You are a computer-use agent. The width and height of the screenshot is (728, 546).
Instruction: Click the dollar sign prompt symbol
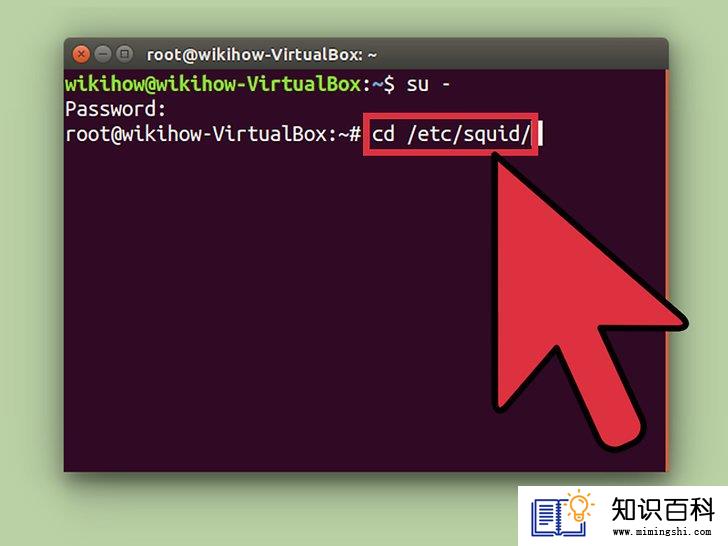click(x=390, y=85)
